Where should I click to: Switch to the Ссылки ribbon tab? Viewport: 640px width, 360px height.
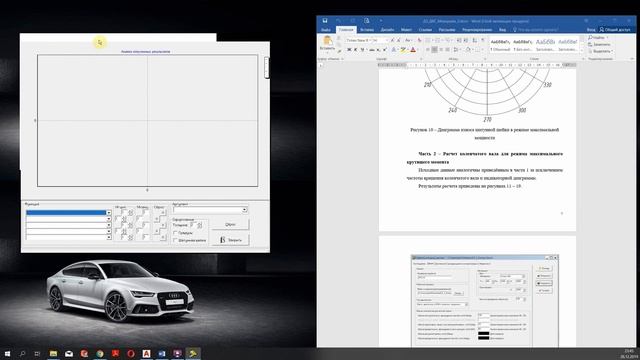(x=425, y=30)
